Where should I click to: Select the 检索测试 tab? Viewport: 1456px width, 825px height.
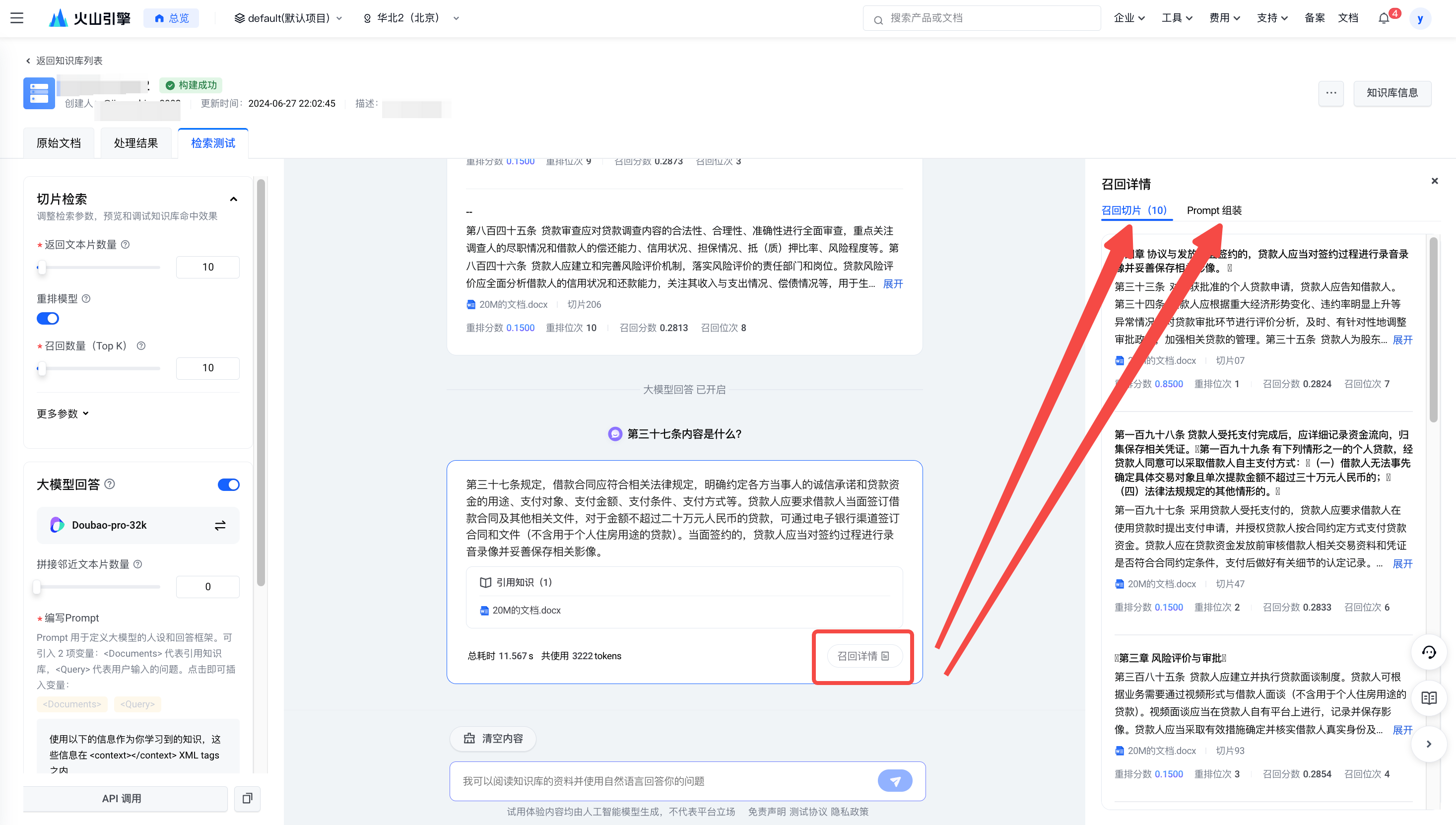[213, 143]
